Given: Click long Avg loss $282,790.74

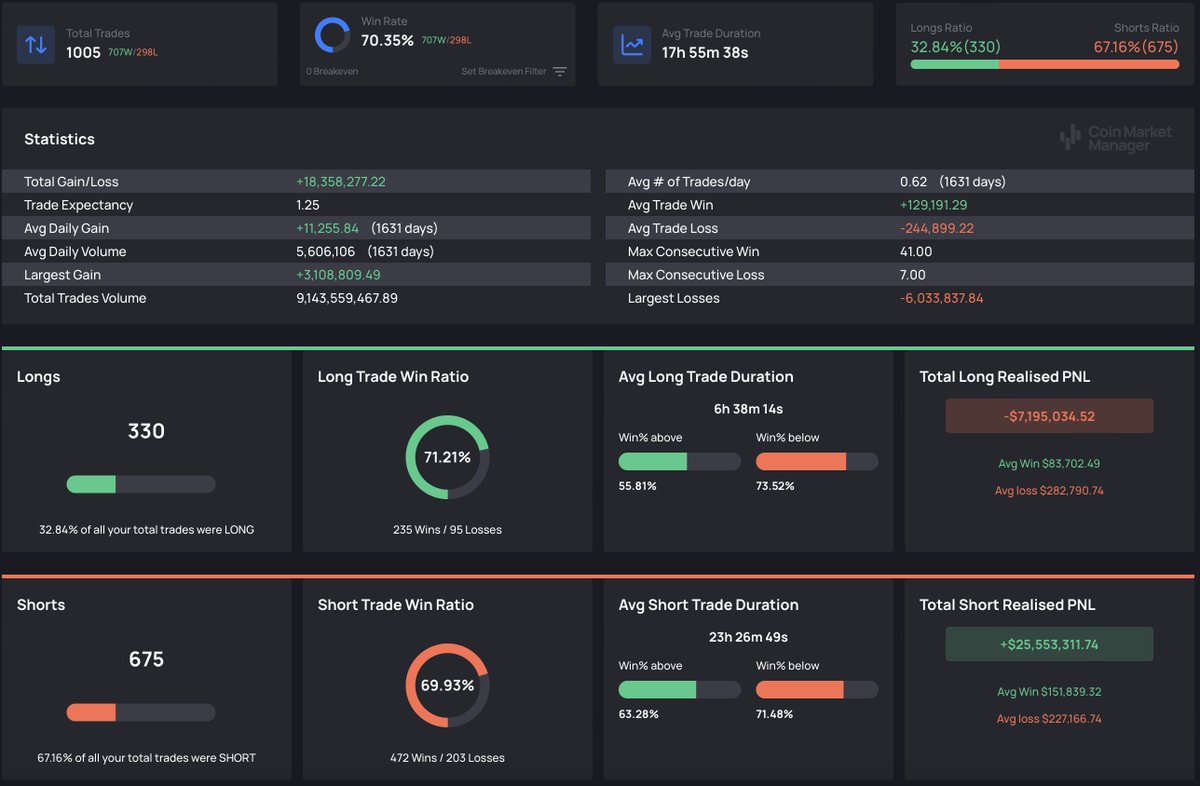Looking at the screenshot, I should (x=1049, y=491).
